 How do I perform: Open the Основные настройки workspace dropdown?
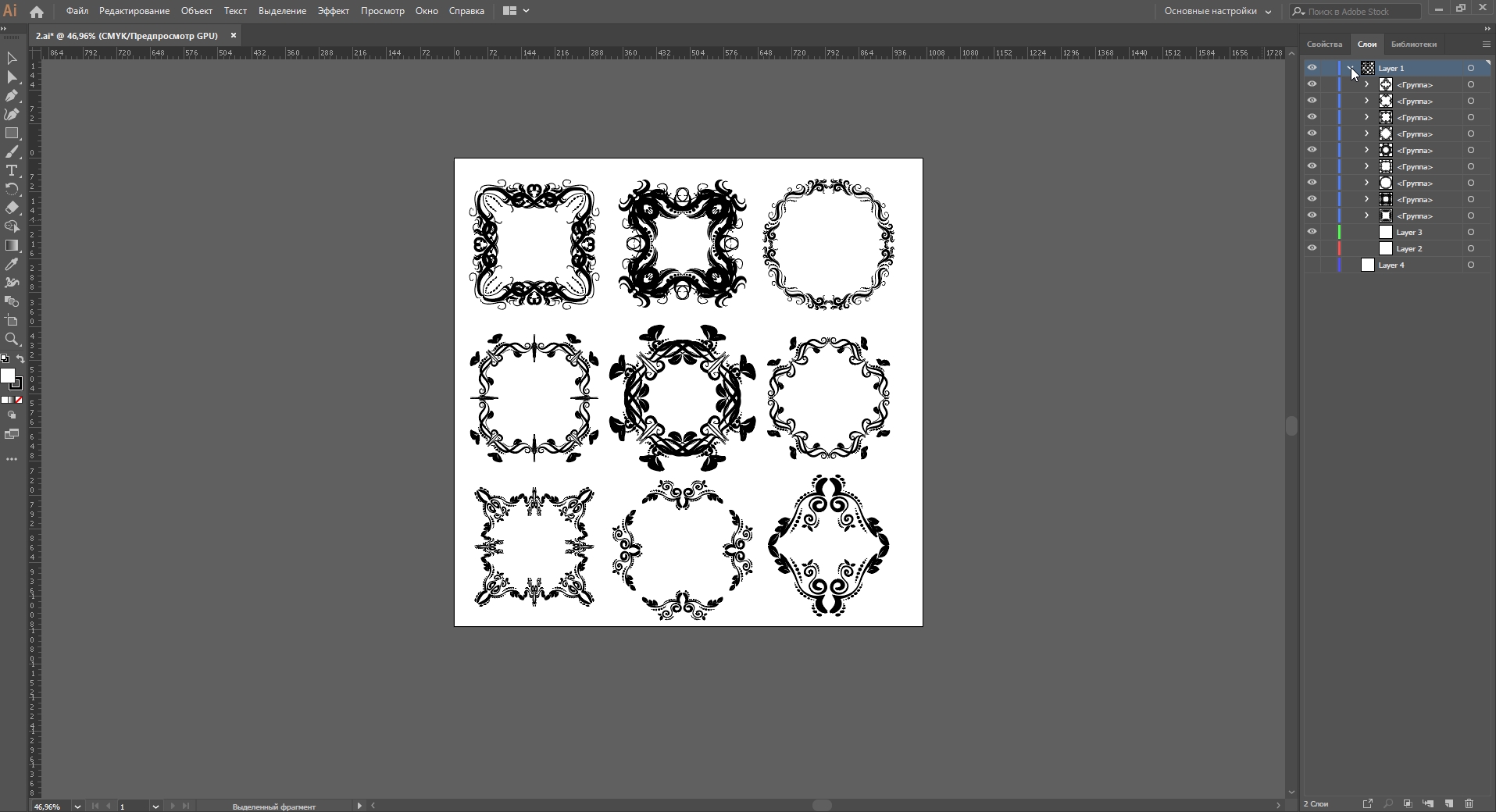[1217, 11]
